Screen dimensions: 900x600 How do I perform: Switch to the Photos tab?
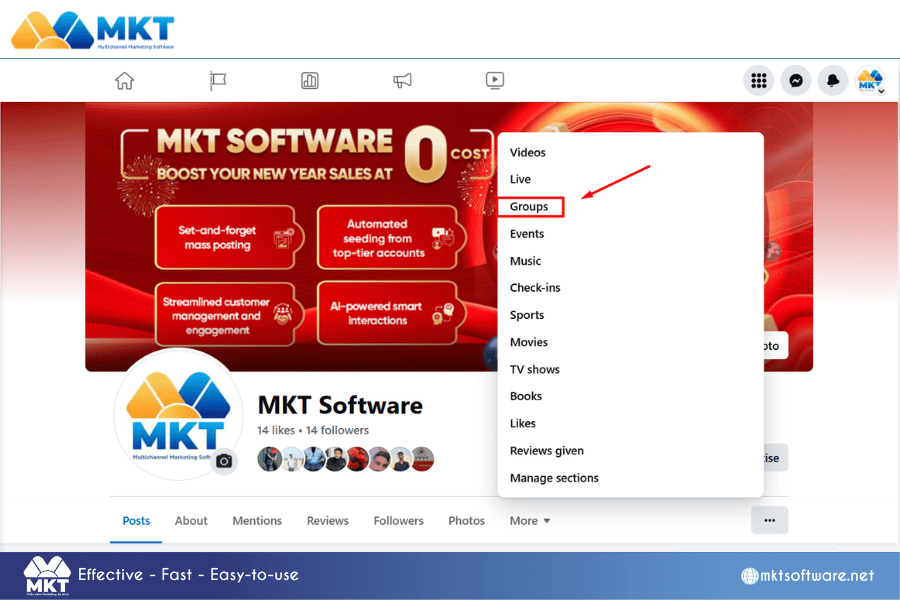tap(467, 521)
